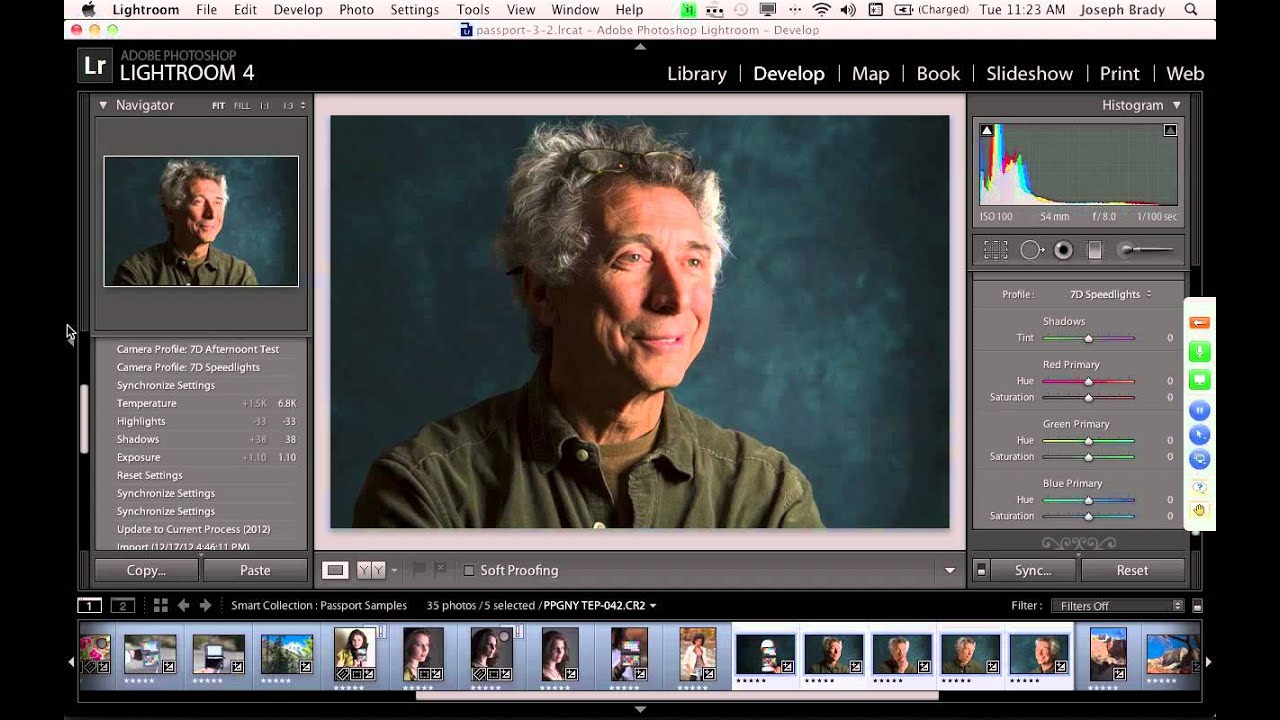
Task: Switch to the Slideshow module
Action: 1030,74
